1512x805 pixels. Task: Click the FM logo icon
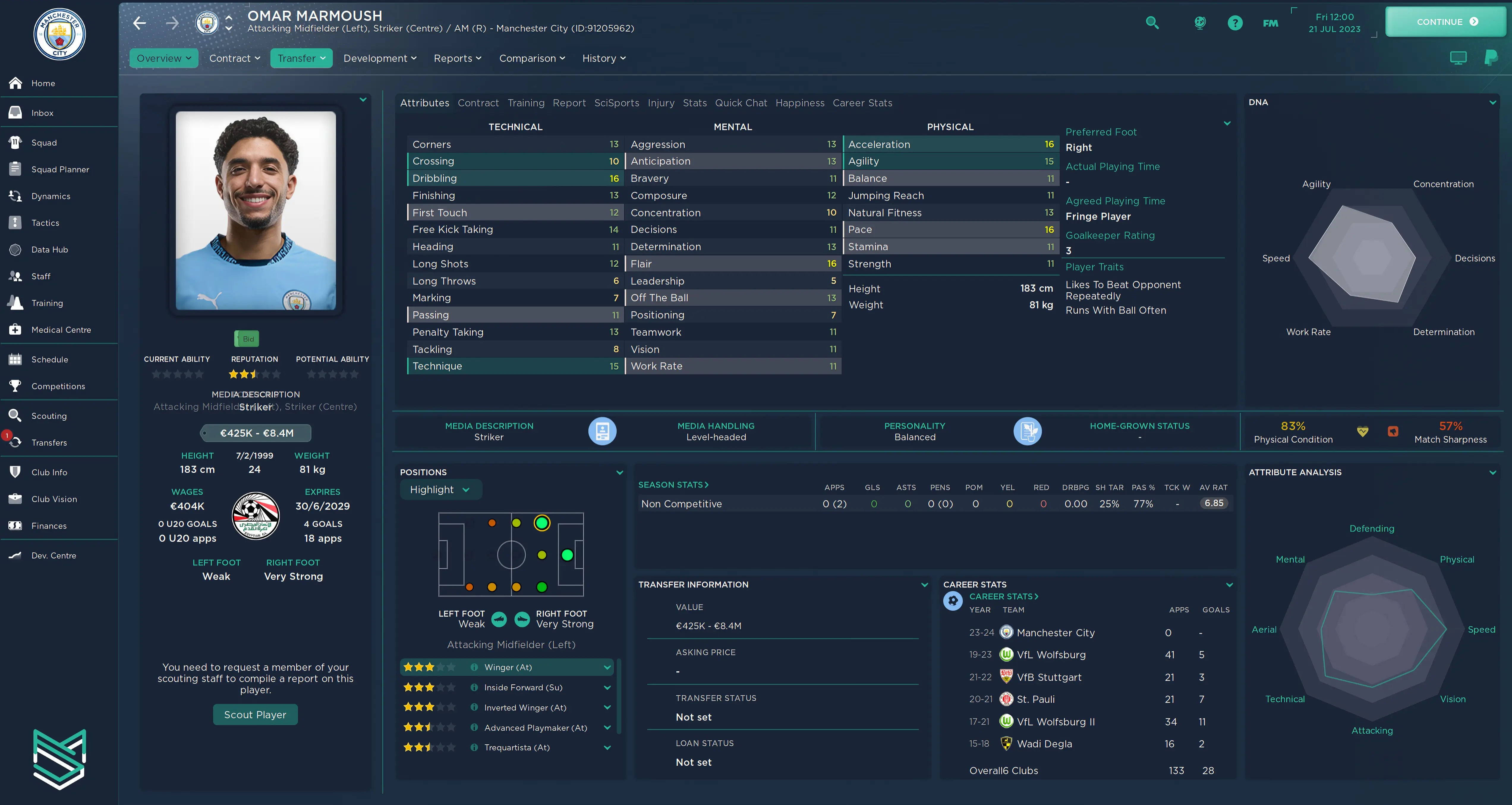tap(1270, 23)
